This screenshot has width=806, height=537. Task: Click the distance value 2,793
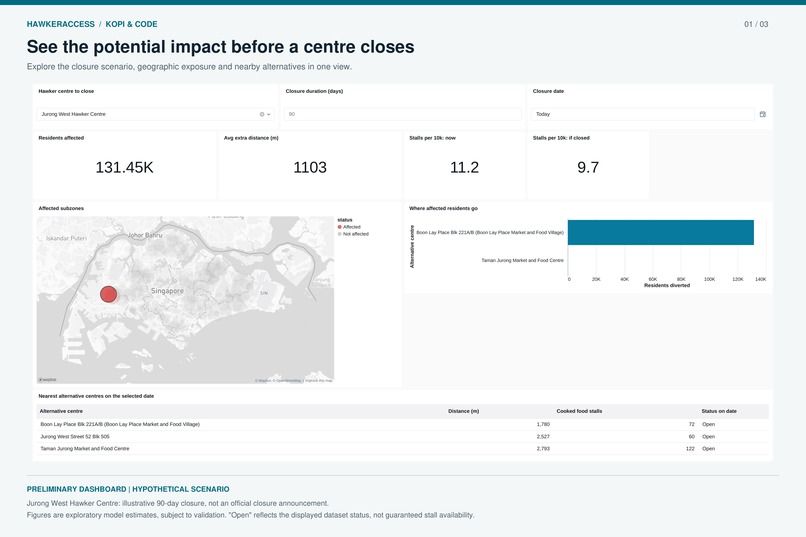point(543,449)
